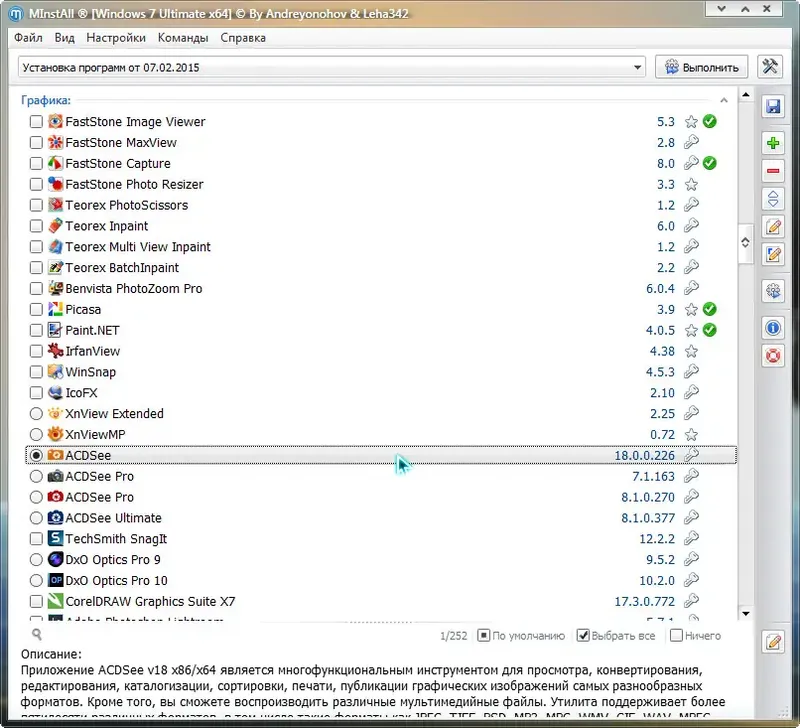Check the FastStone Image Viewer checkbox
This screenshot has width=800, height=728.
click(36, 121)
